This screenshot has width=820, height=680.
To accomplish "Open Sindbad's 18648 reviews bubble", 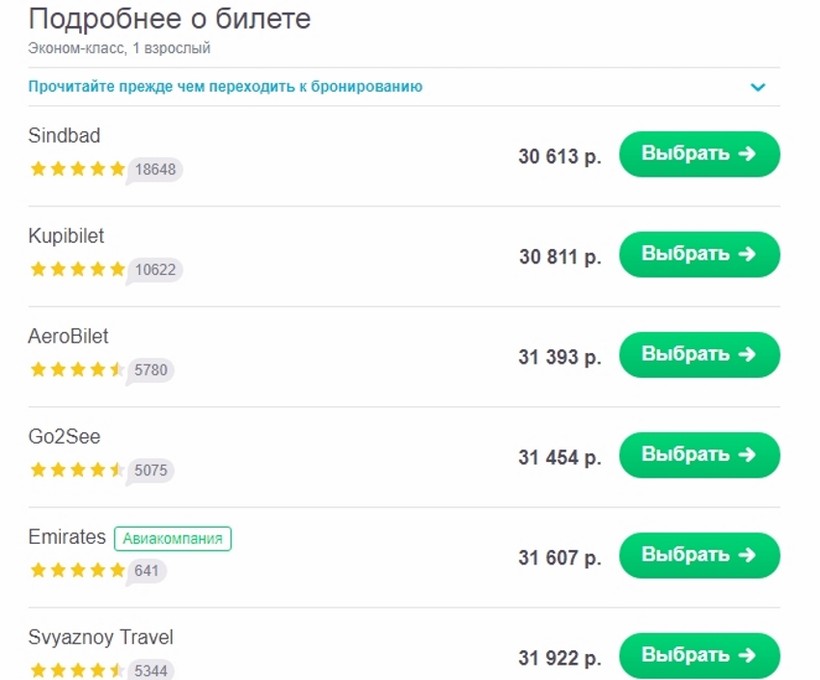I will 155,170.
